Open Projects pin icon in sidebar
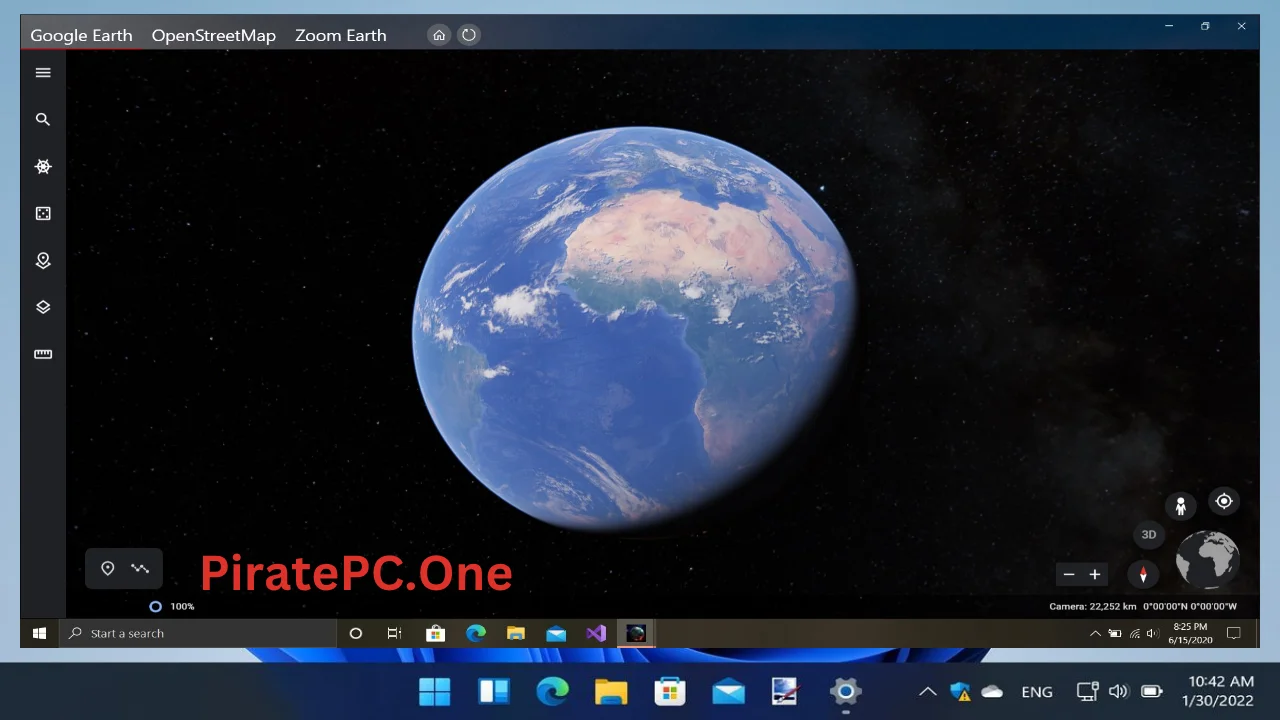This screenshot has width=1280, height=720. (x=43, y=260)
